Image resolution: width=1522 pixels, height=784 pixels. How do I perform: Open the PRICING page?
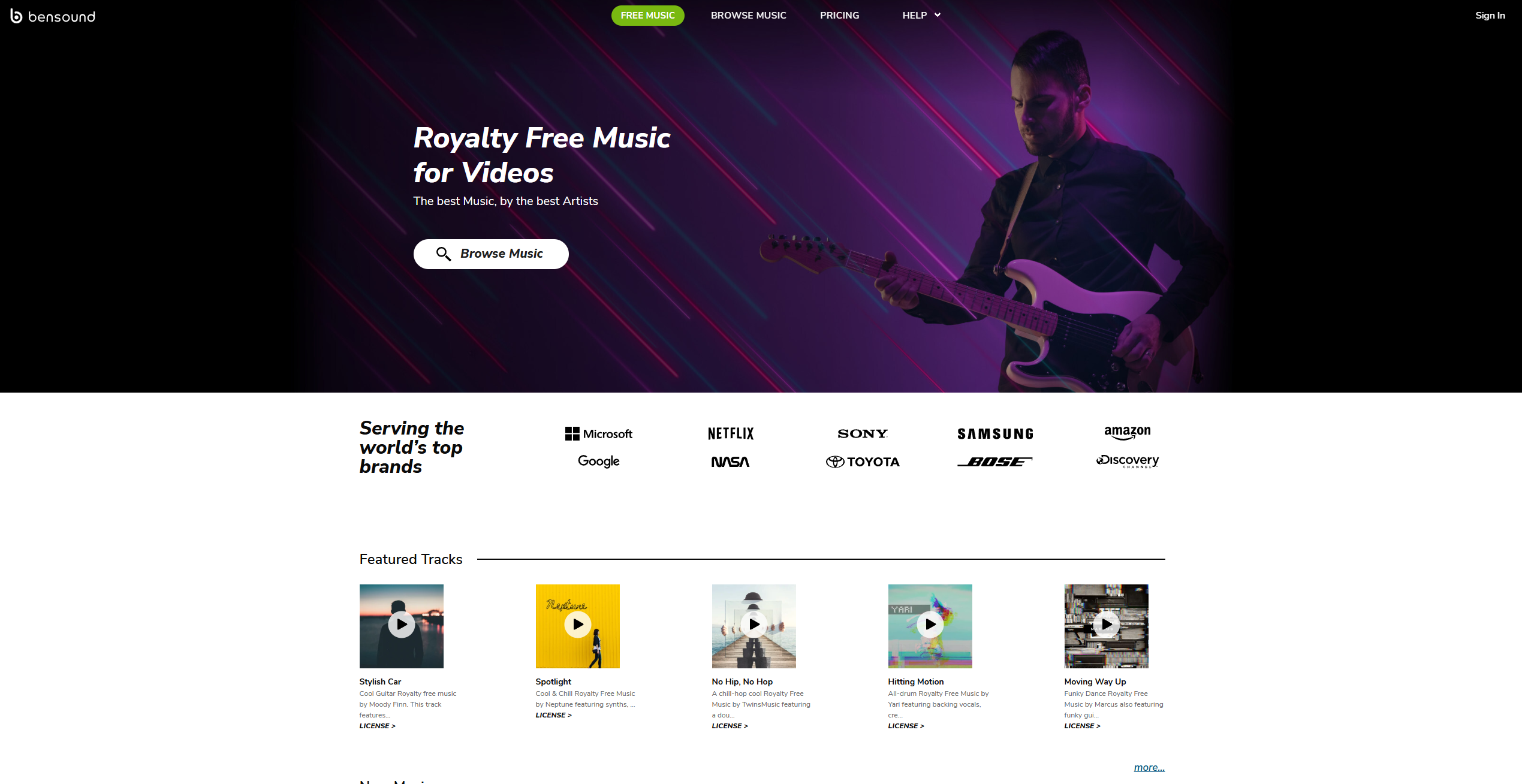839,16
